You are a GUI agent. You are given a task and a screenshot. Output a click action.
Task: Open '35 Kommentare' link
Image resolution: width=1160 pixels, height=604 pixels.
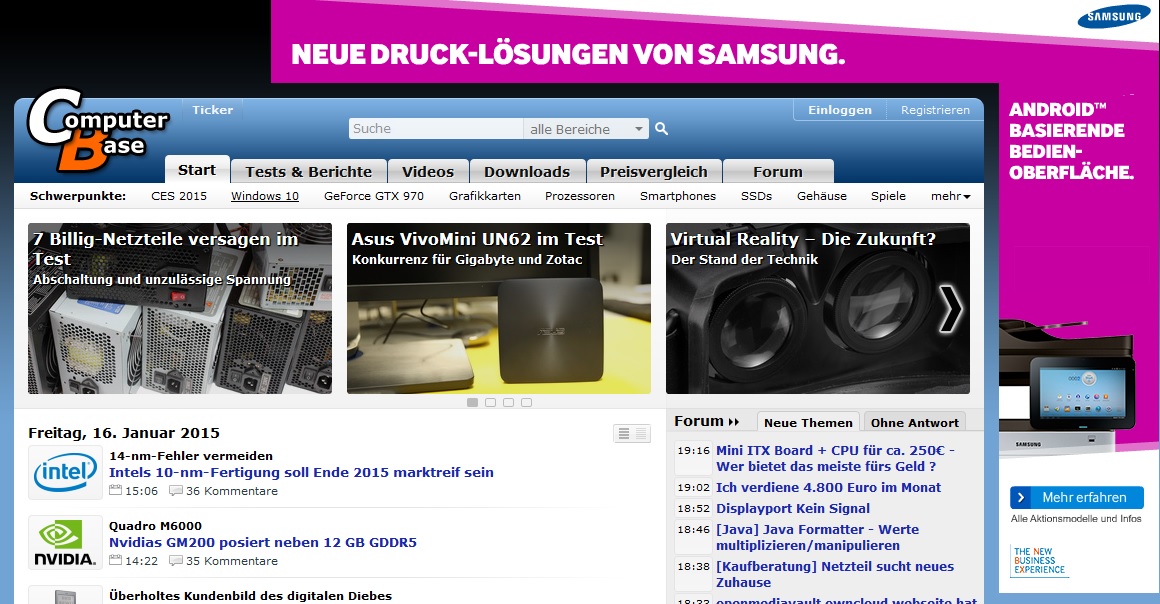coord(232,561)
